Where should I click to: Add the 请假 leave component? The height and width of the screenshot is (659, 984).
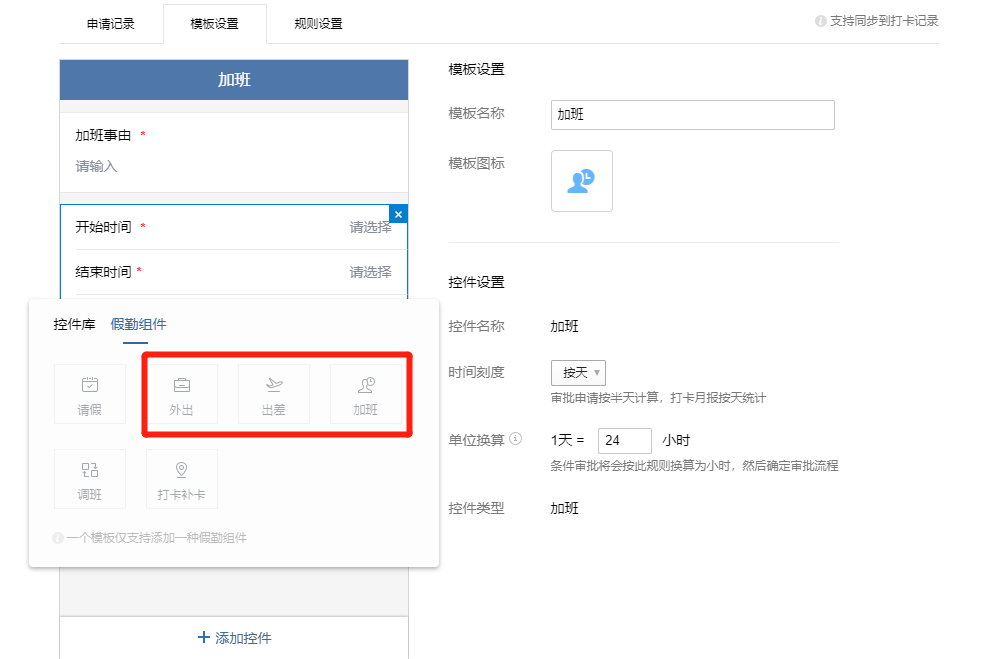point(90,394)
